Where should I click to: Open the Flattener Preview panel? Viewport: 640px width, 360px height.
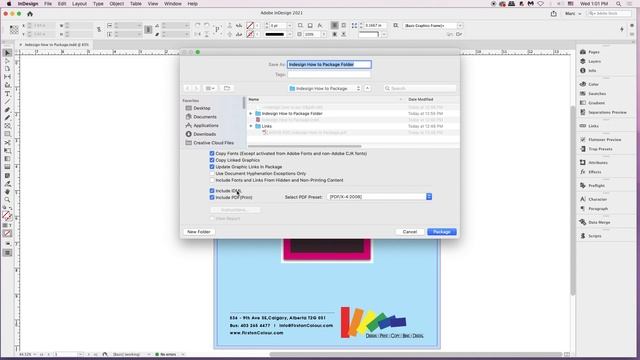[x=600, y=140]
